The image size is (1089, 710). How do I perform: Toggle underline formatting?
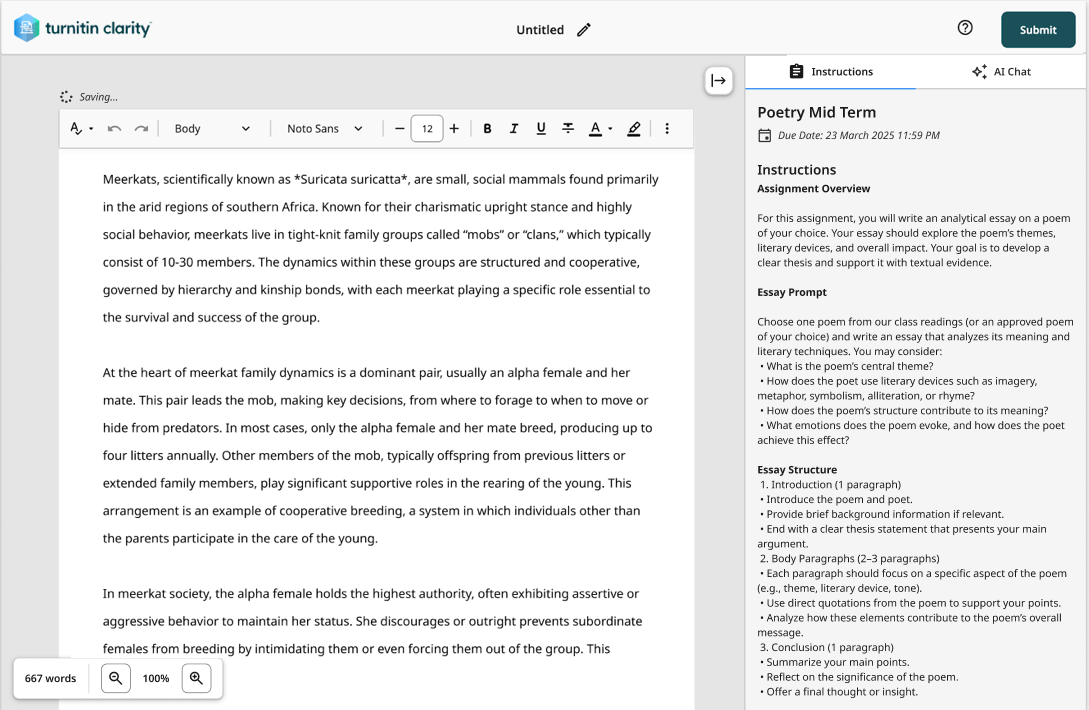click(541, 129)
